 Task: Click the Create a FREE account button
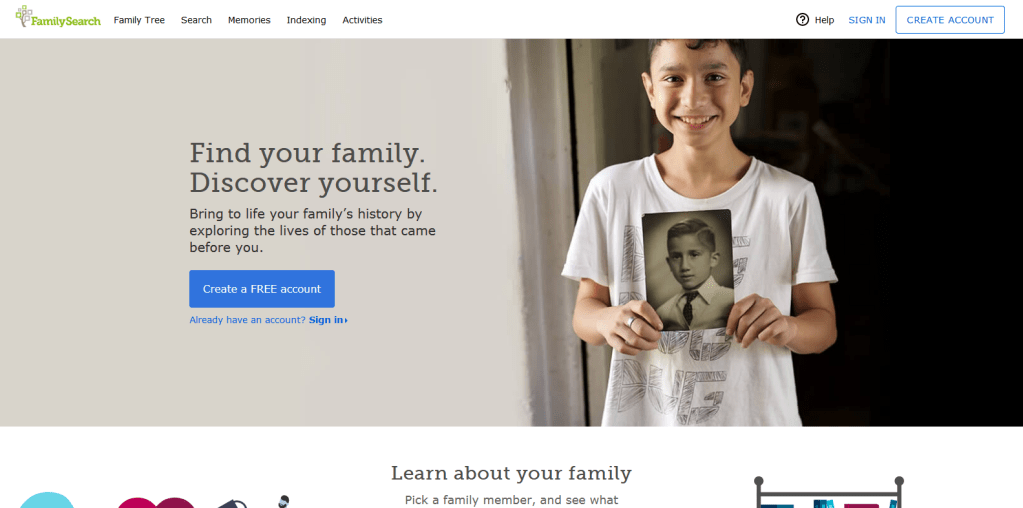pos(262,289)
